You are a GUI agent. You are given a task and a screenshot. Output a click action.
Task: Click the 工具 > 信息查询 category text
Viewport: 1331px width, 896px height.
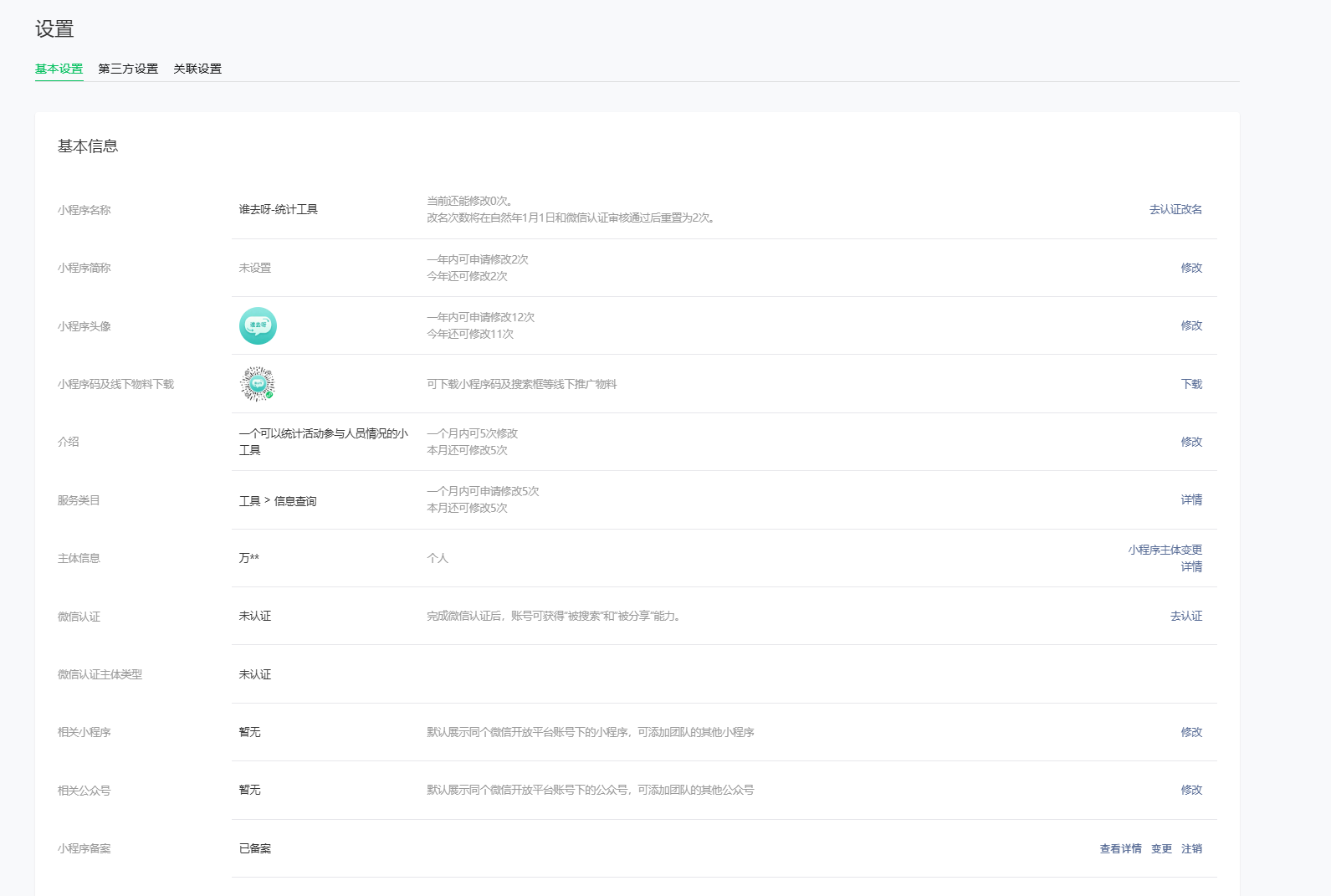click(278, 501)
